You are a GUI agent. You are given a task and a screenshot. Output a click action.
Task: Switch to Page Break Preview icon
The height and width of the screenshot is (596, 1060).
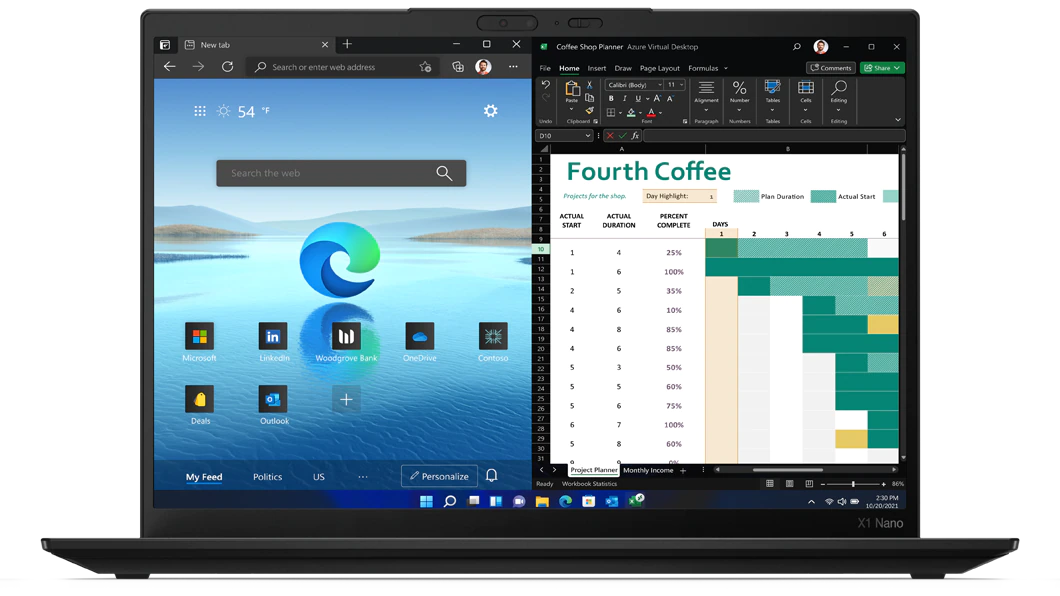tap(809, 484)
